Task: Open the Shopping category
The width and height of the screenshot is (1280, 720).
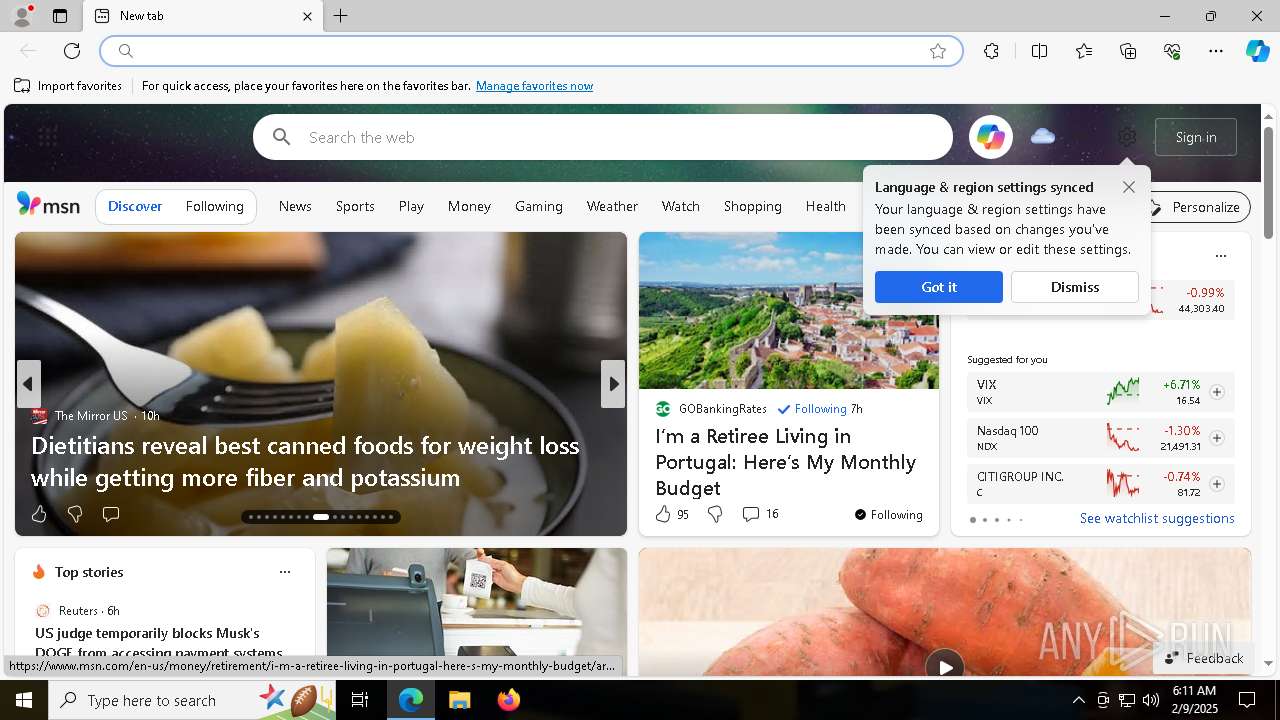Action: tap(752, 206)
